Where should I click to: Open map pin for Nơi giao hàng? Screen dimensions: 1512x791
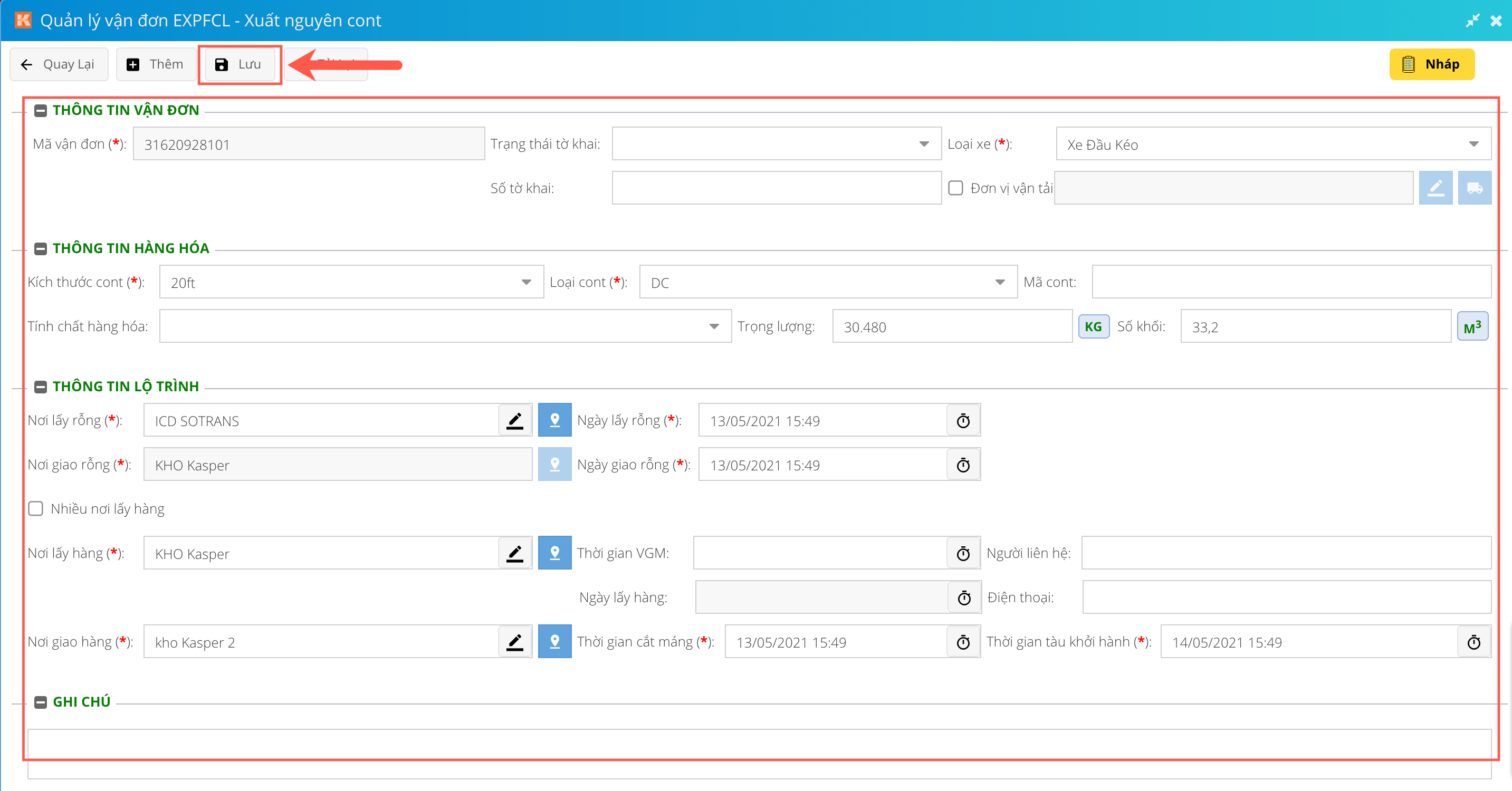tap(554, 641)
